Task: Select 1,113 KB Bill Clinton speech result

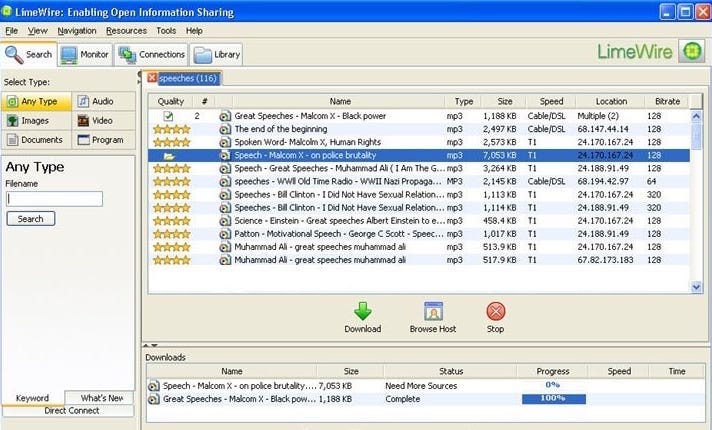Action: (x=419, y=194)
